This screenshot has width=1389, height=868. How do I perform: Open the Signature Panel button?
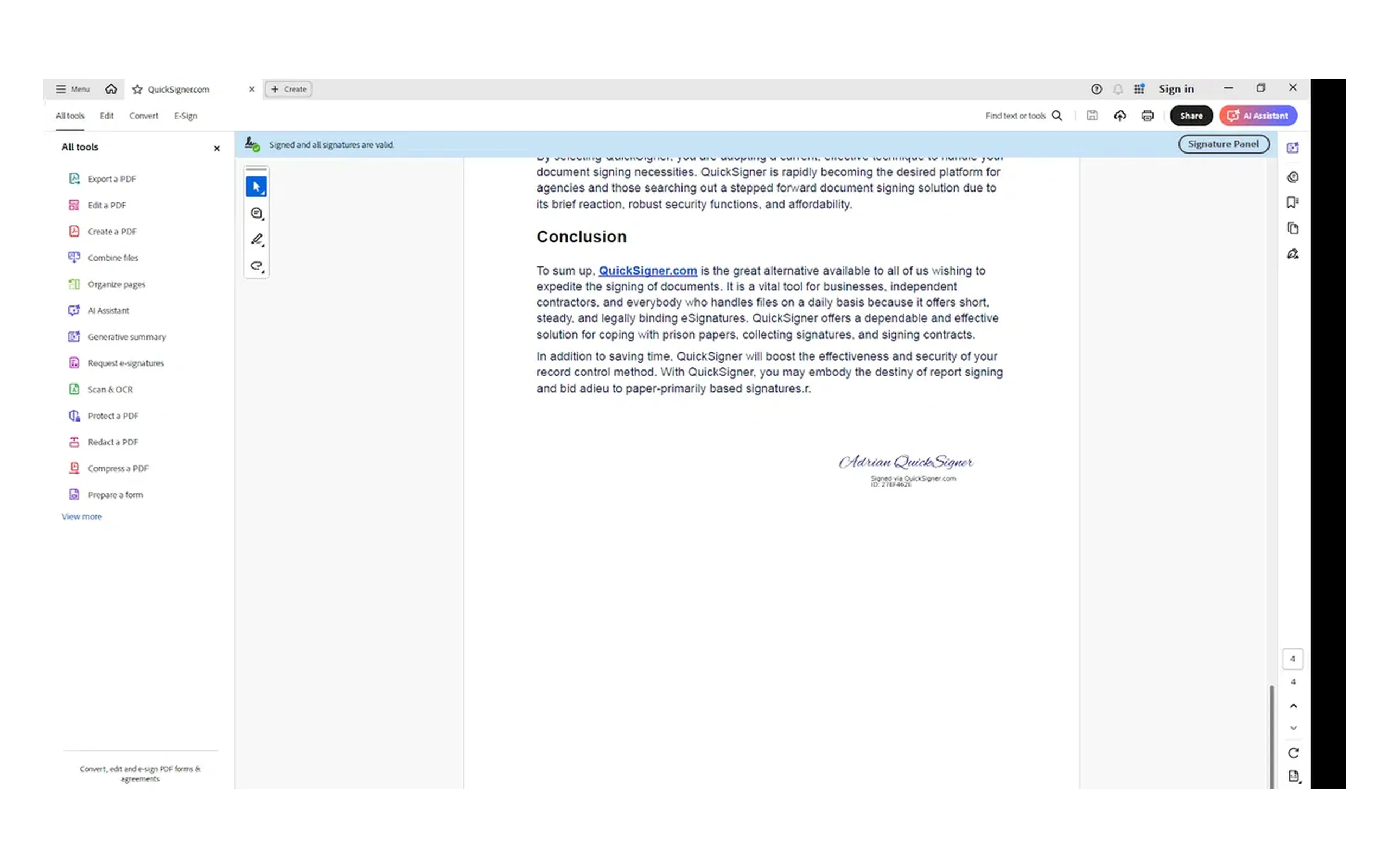(1223, 144)
